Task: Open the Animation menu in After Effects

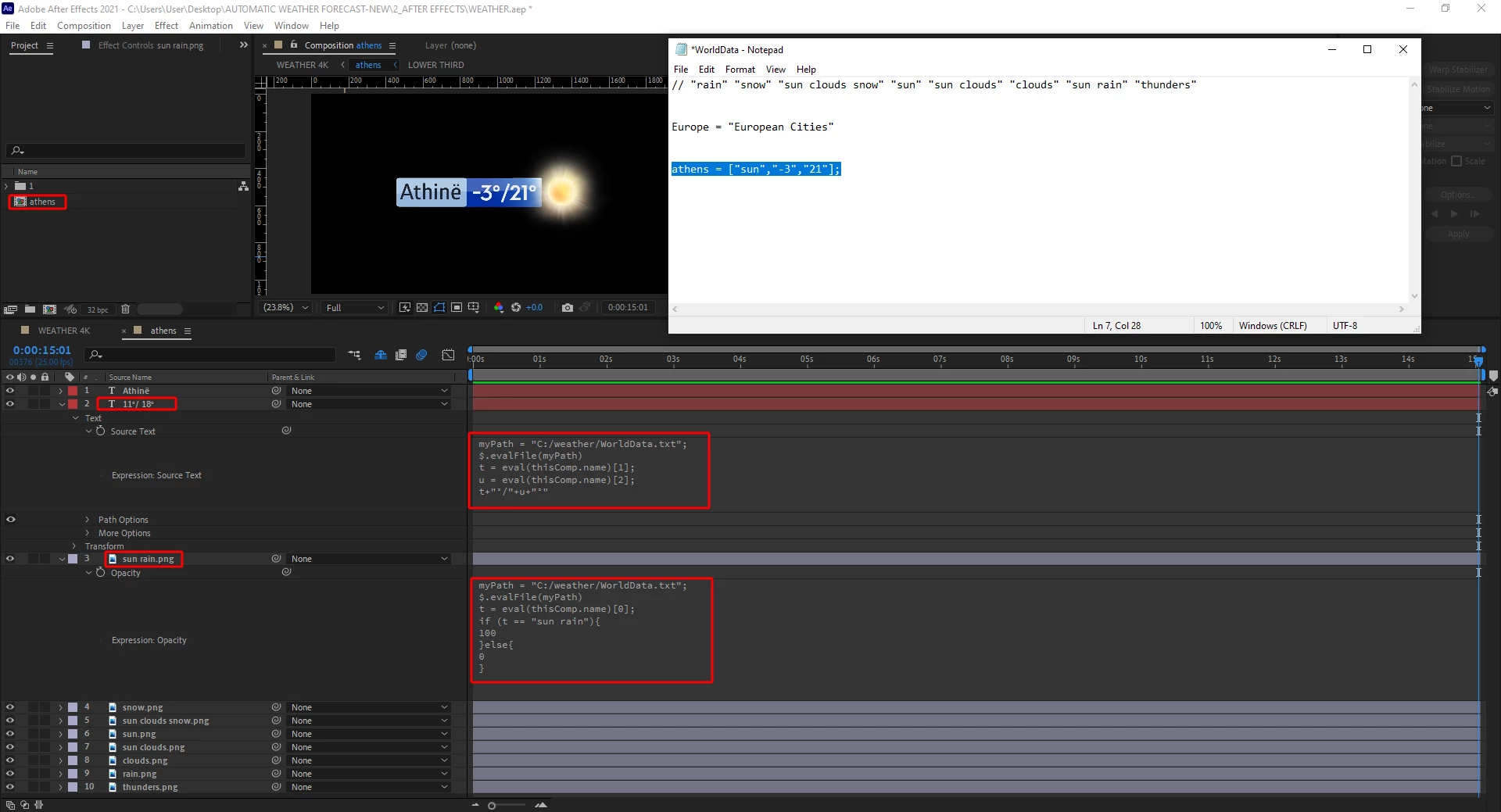Action: tap(211, 26)
